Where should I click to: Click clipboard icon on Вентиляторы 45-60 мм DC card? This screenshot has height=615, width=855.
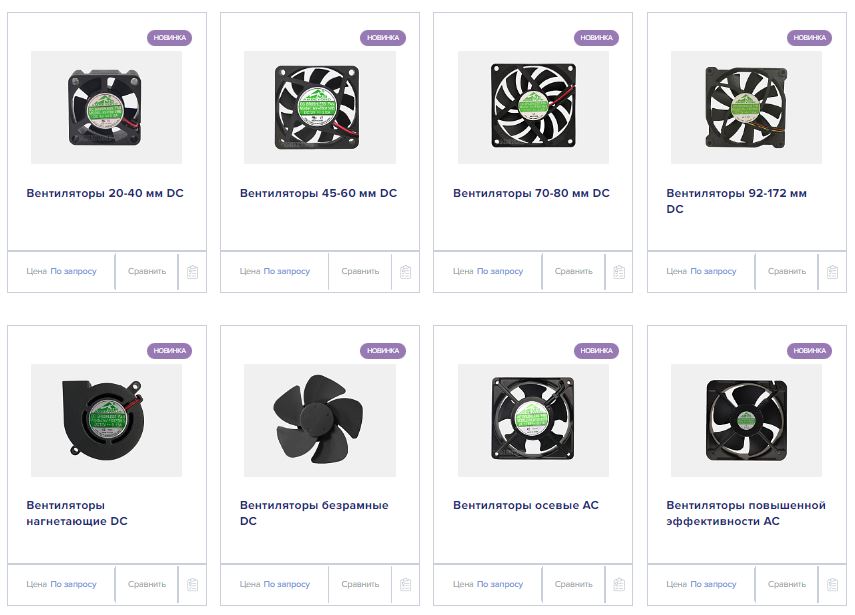point(405,272)
